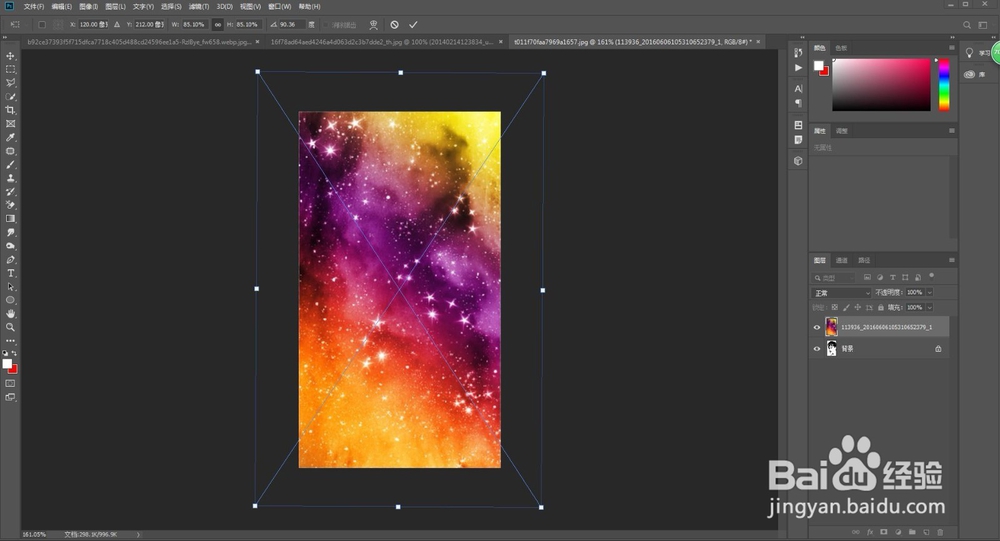1000x541 pixels.
Task: Toggle relative positioning triangle between X and Y
Action: click(x=117, y=25)
